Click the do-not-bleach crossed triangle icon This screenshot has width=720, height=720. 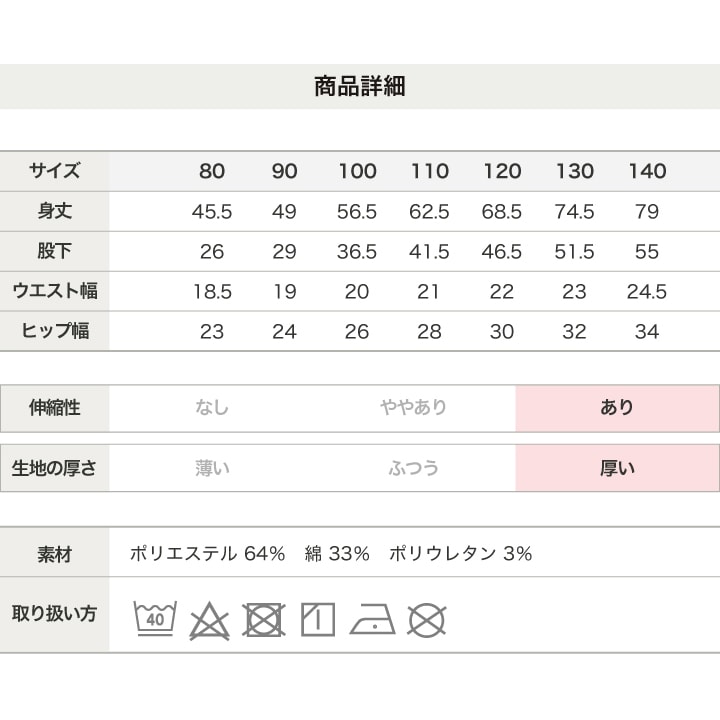pos(209,621)
